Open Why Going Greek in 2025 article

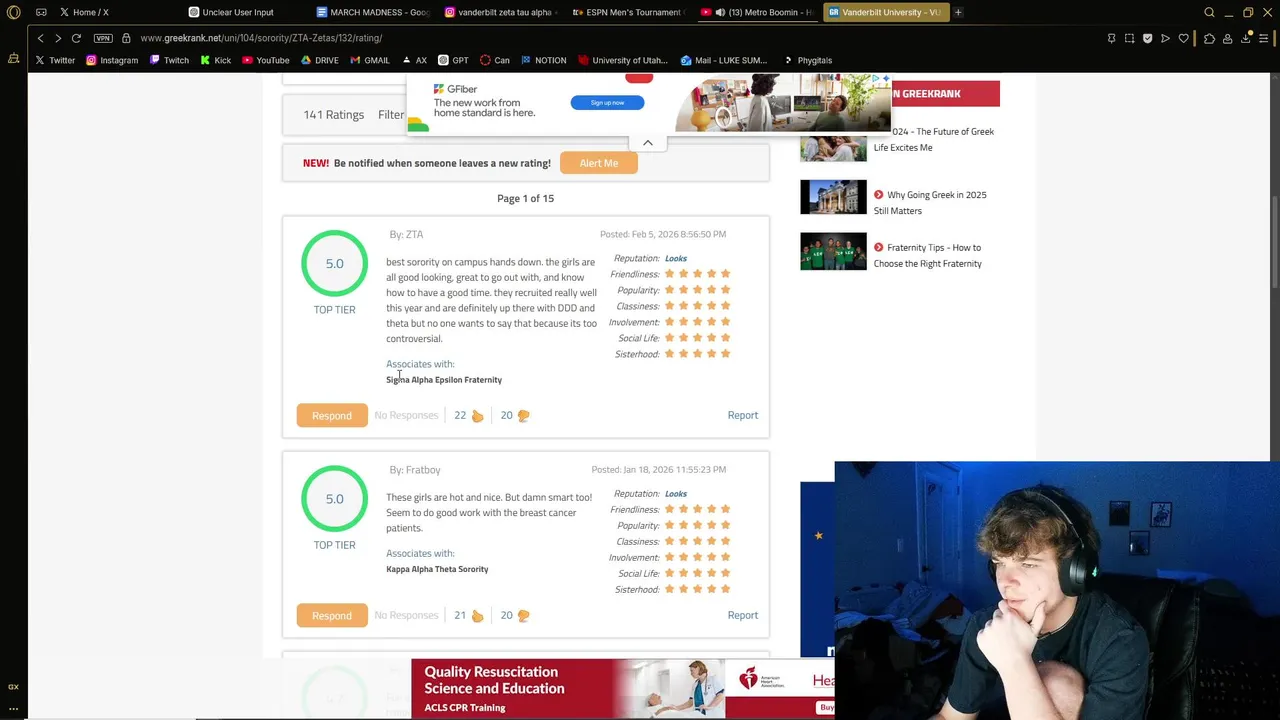(x=930, y=203)
